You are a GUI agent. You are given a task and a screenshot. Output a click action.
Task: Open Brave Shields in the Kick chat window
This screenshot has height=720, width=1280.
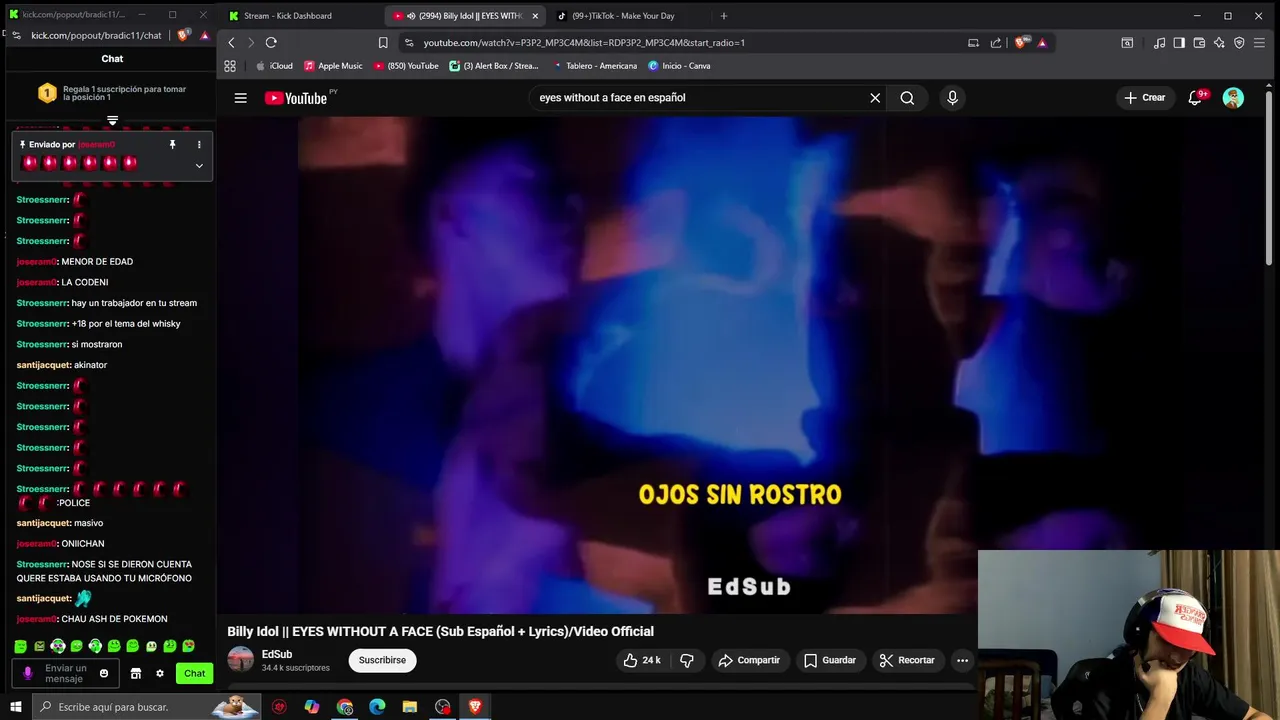pos(183,35)
